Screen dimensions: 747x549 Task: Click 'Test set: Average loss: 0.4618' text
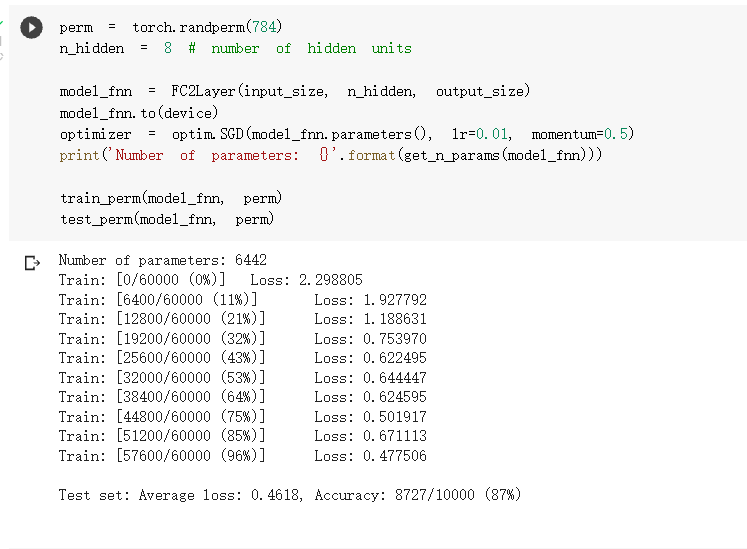tap(181, 495)
